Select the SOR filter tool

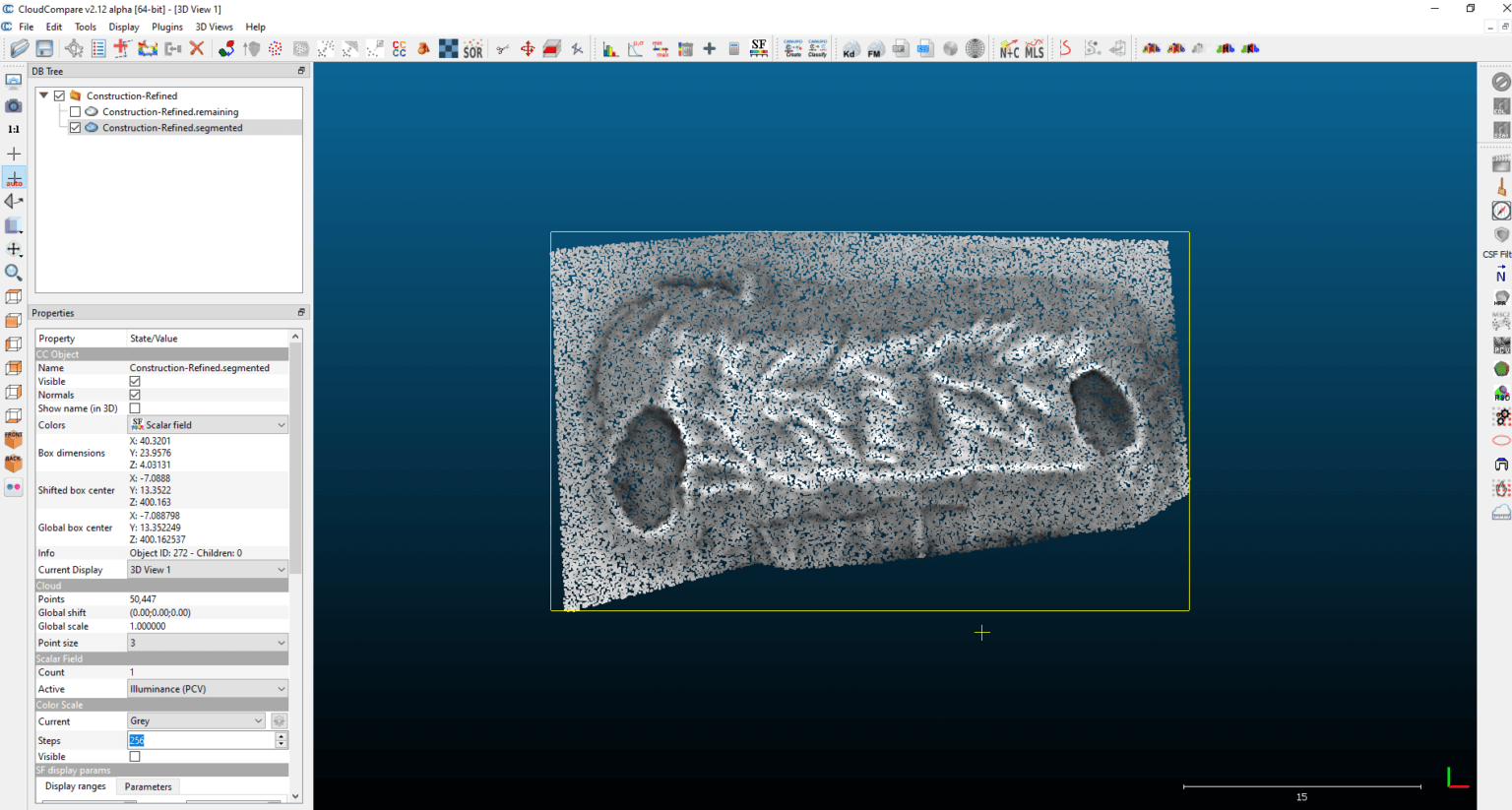click(473, 49)
